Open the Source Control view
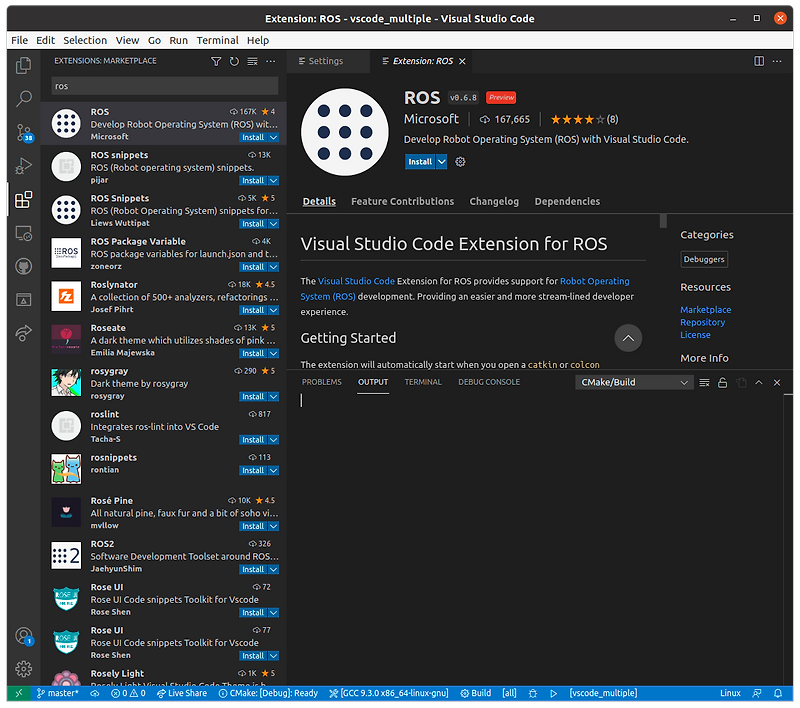The image size is (800, 708). (x=23, y=133)
